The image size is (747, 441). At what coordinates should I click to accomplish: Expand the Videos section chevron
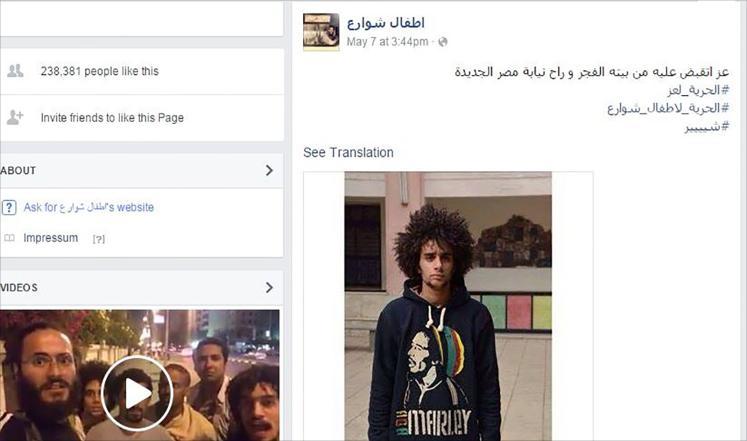(269, 287)
